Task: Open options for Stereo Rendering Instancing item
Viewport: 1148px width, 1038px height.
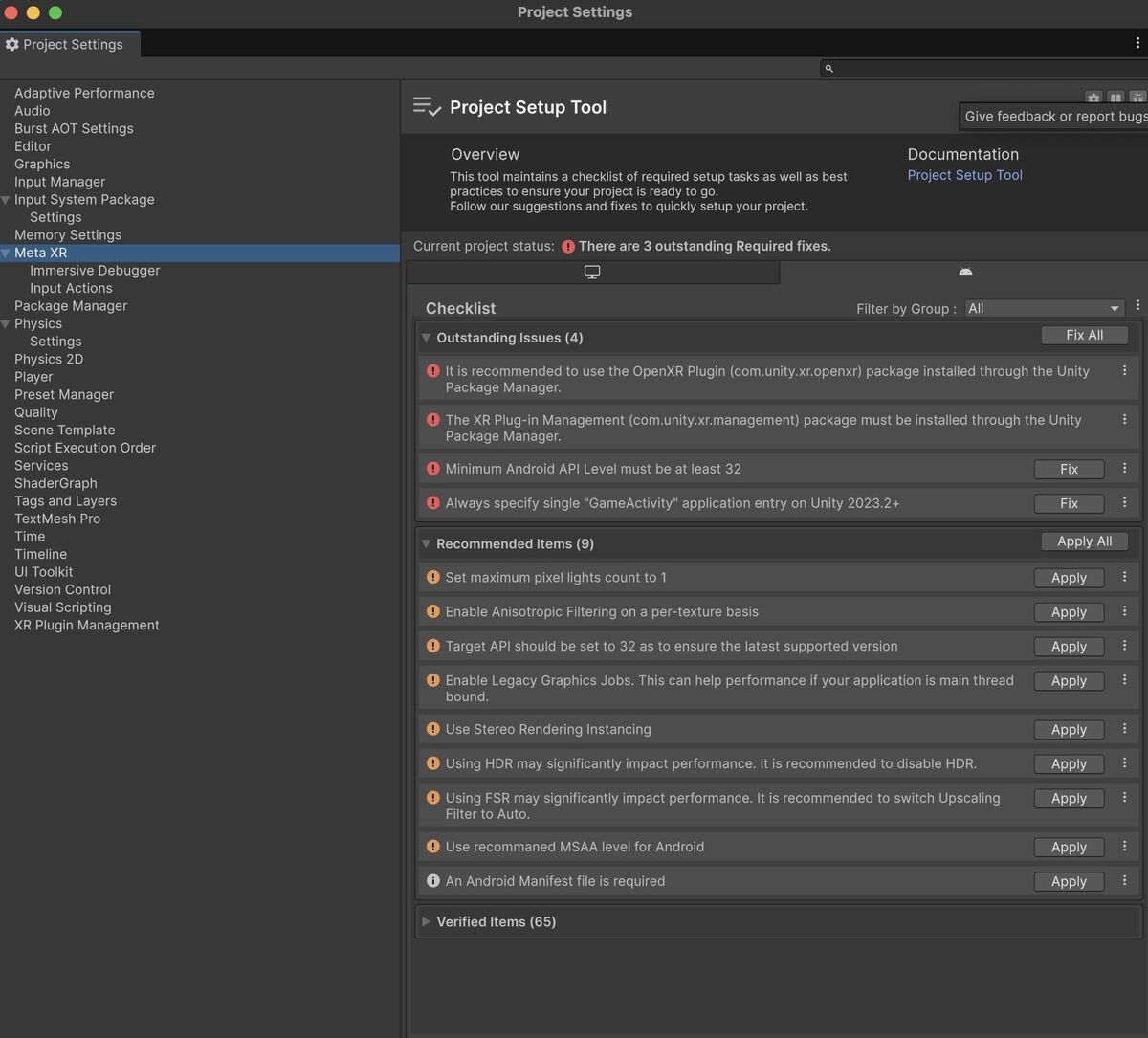Action: [1124, 729]
